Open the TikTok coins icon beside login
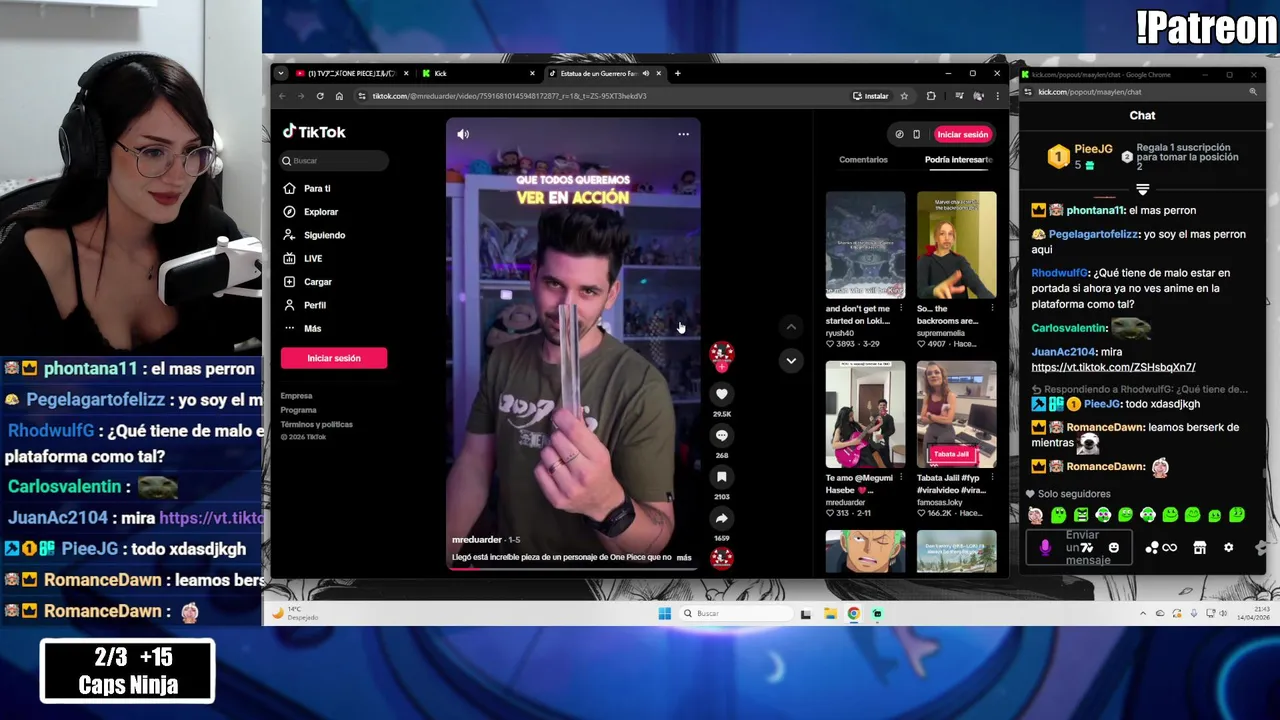Viewport: 1280px width, 720px height. (x=899, y=134)
